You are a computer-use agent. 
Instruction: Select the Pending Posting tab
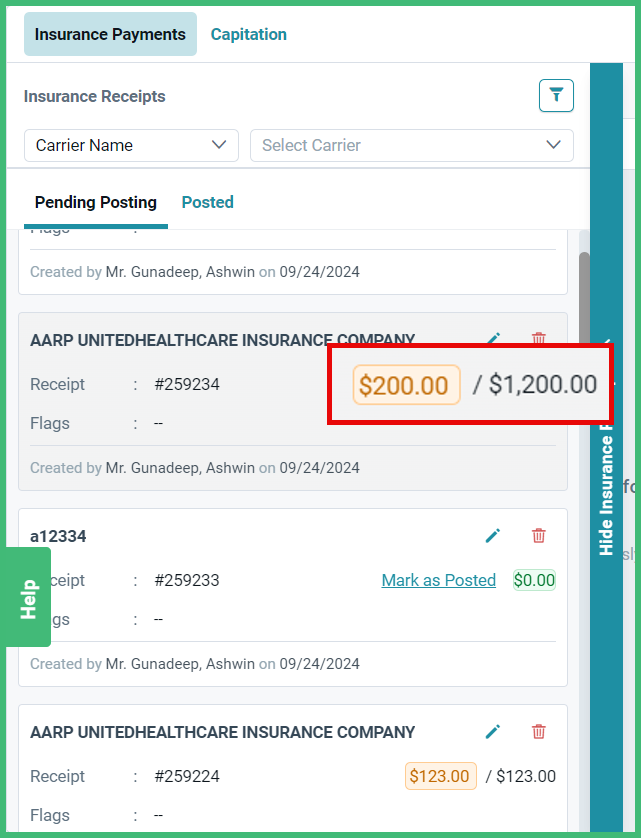[x=95, y=202]
